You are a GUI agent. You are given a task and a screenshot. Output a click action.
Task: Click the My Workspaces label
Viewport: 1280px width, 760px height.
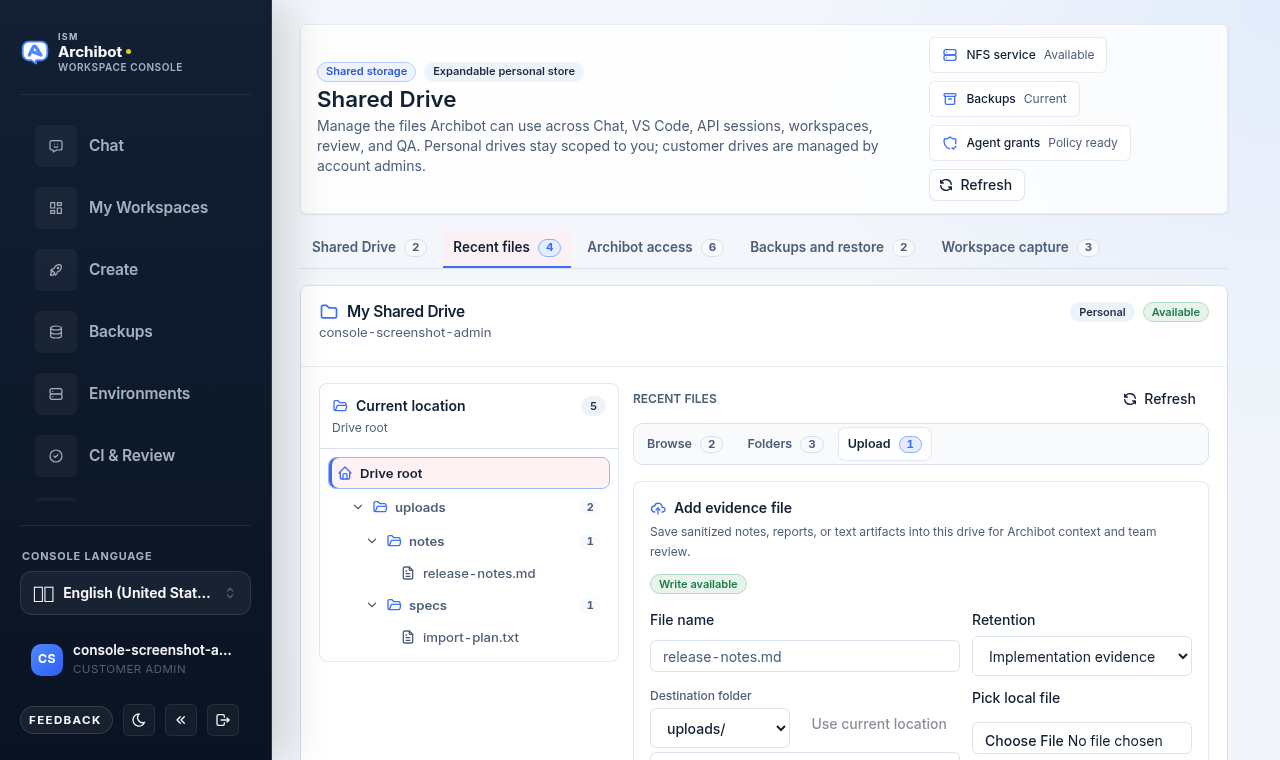pos(148,208)
